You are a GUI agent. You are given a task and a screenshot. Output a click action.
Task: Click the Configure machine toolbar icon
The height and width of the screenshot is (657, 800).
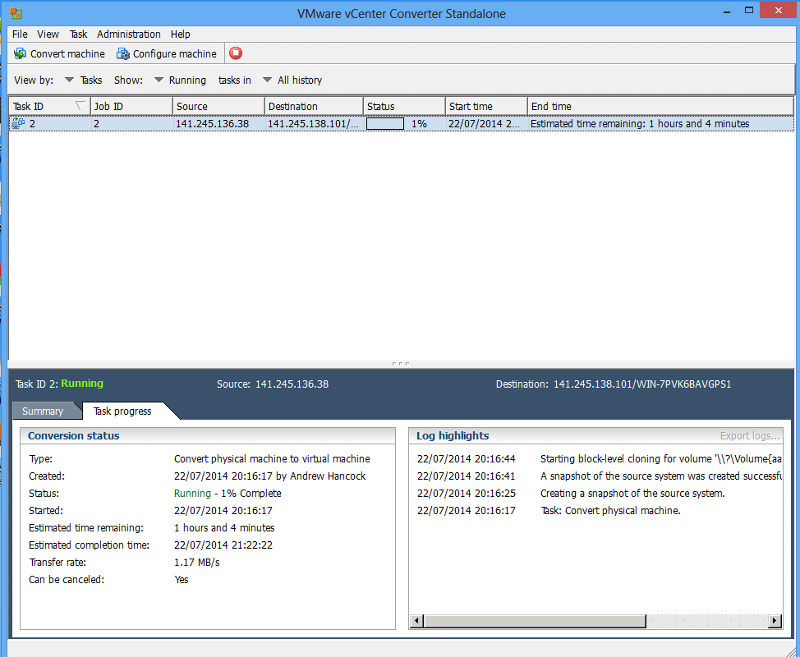point(123,54)
